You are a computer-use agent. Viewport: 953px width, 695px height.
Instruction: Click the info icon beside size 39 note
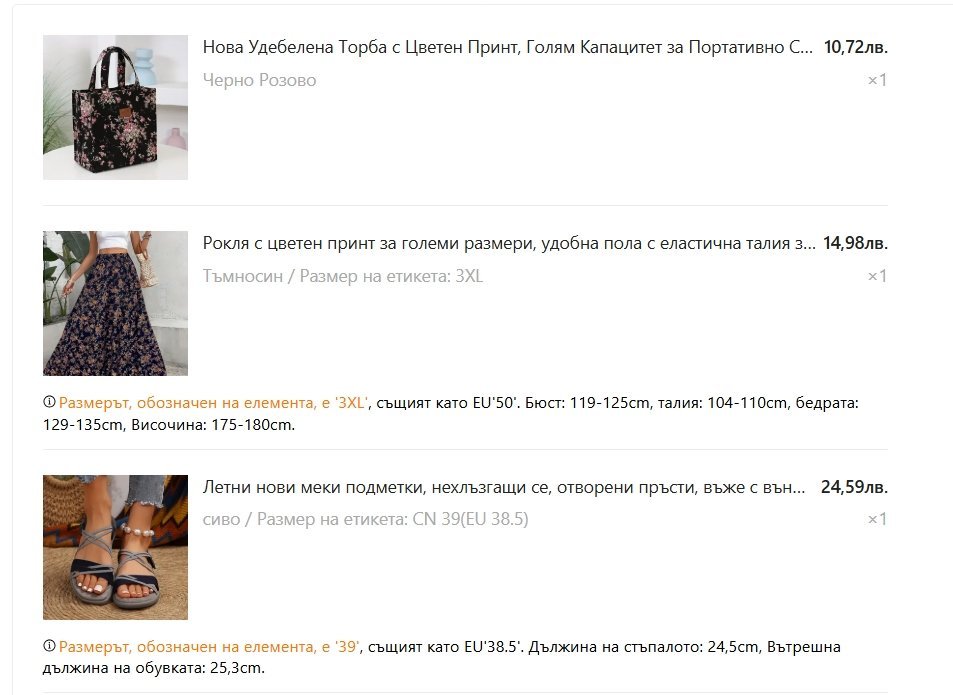(x=49, y=646)
